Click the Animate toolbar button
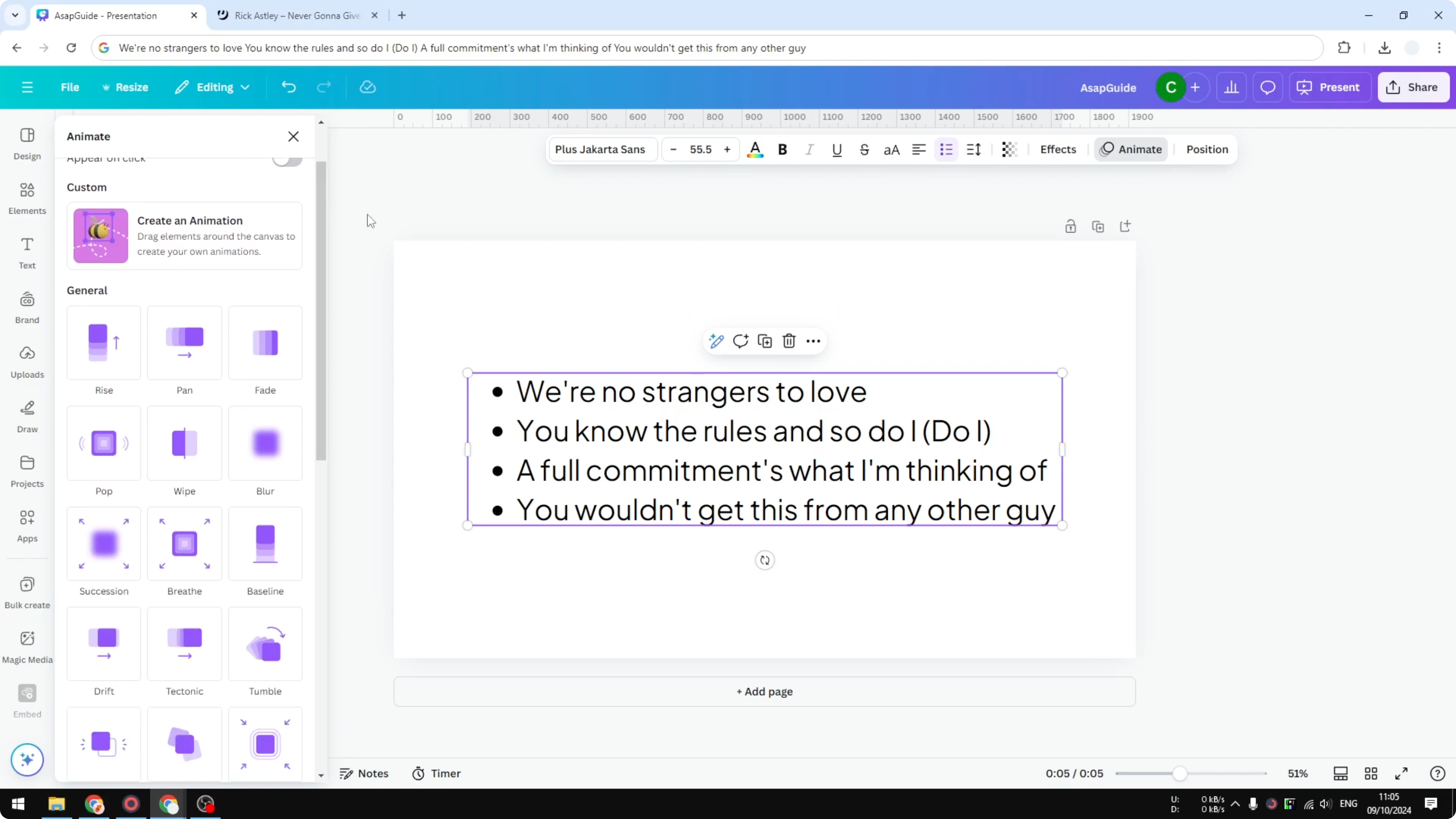Image resolution: width=1456 pixels, height=819 pixels. point(1131,149)
